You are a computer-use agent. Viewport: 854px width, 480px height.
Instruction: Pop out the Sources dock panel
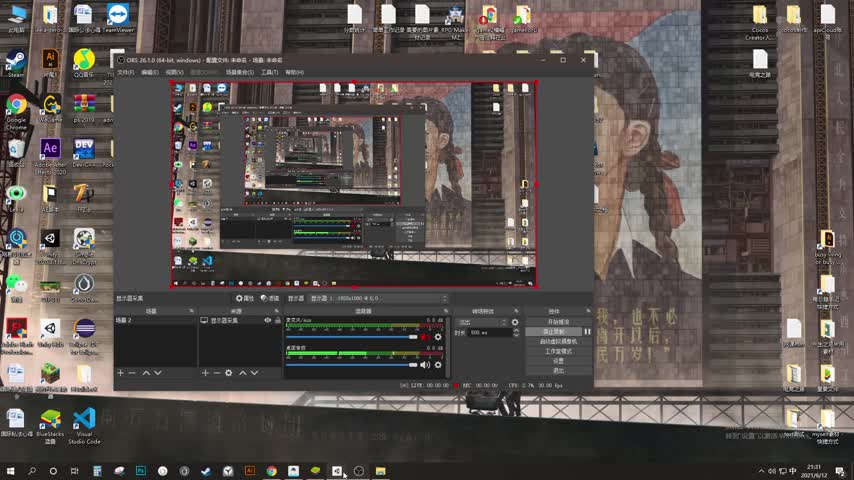tap(277, 311)
